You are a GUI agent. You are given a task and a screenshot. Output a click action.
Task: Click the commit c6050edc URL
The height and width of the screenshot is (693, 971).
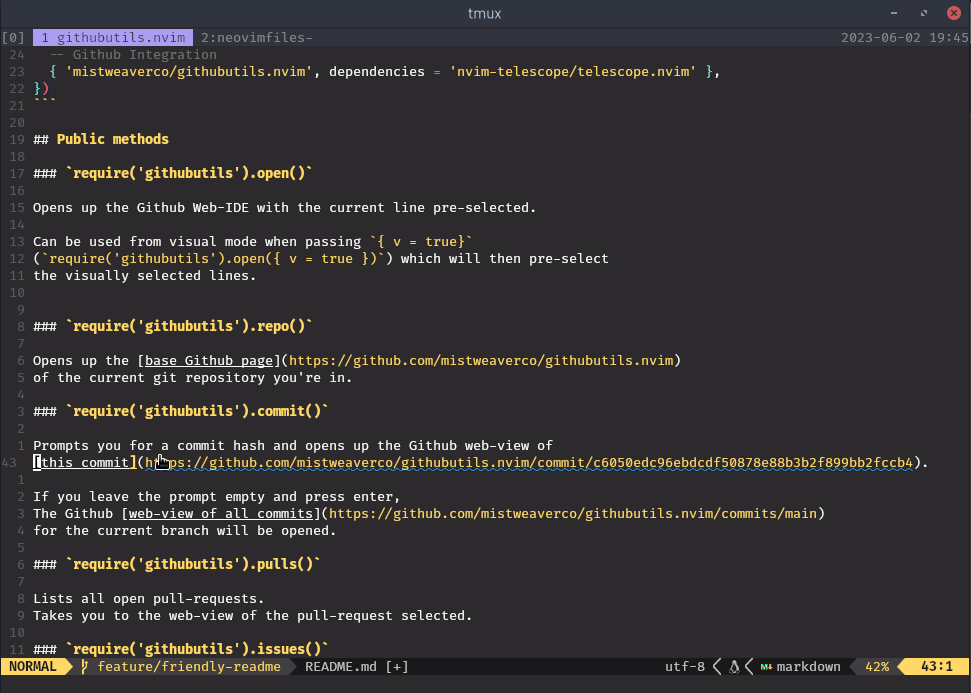(x=529, y=463)
